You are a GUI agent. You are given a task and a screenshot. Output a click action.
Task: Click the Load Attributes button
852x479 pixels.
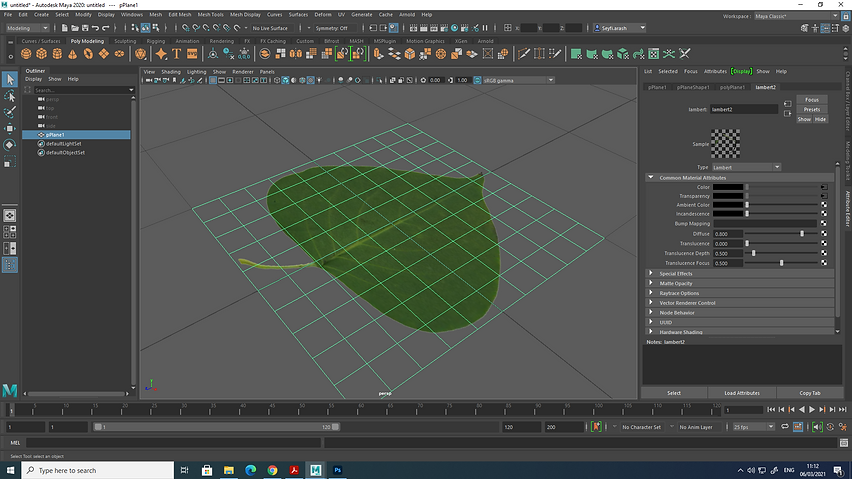pyautogui.click(x=742, y=393)
